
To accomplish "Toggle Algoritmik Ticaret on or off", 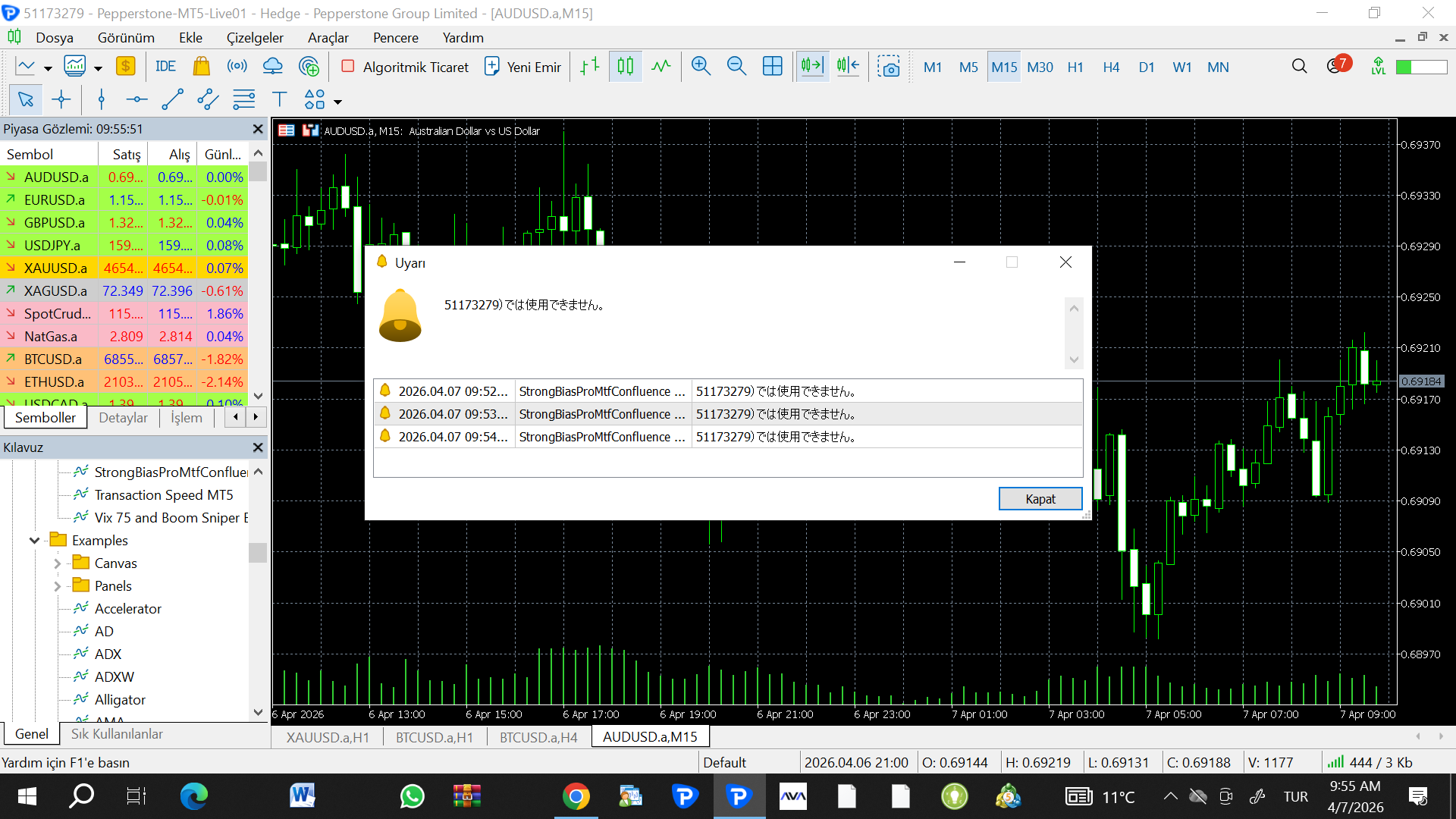I will click(x=405, y=67).
